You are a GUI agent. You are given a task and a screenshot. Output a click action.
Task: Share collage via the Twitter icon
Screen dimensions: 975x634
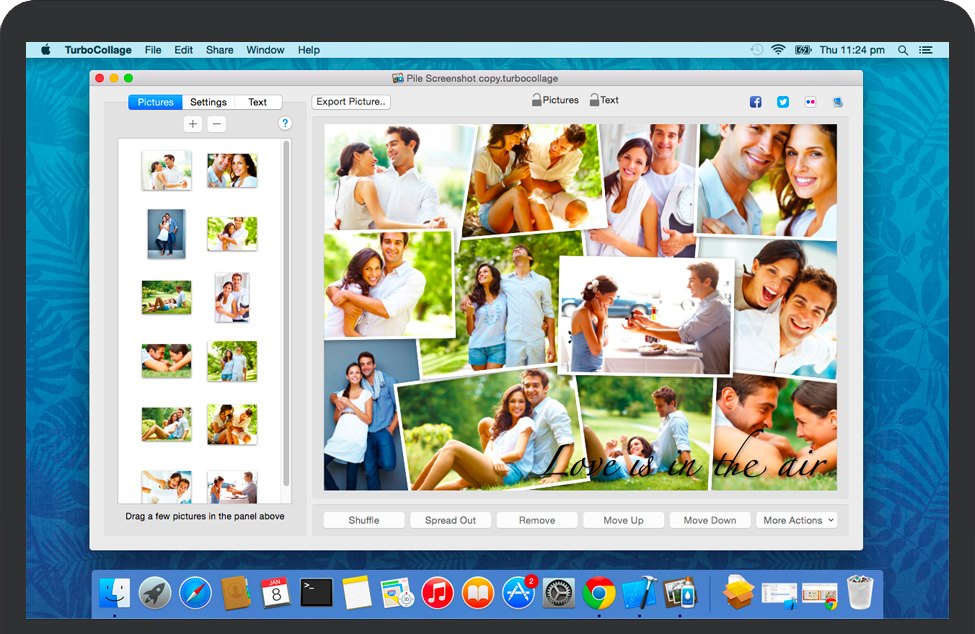[x=783, y=102]
